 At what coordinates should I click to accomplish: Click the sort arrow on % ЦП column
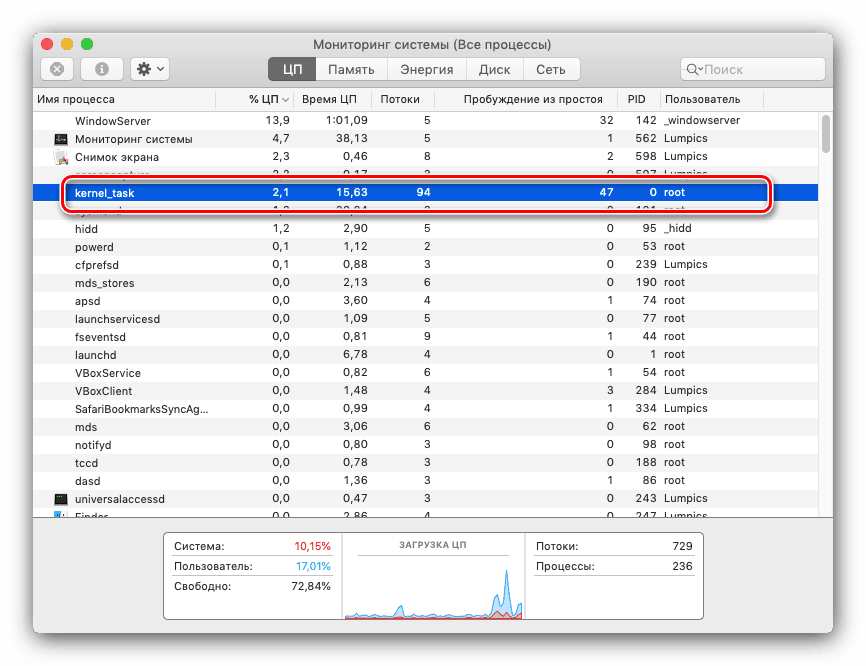point(284,99)
